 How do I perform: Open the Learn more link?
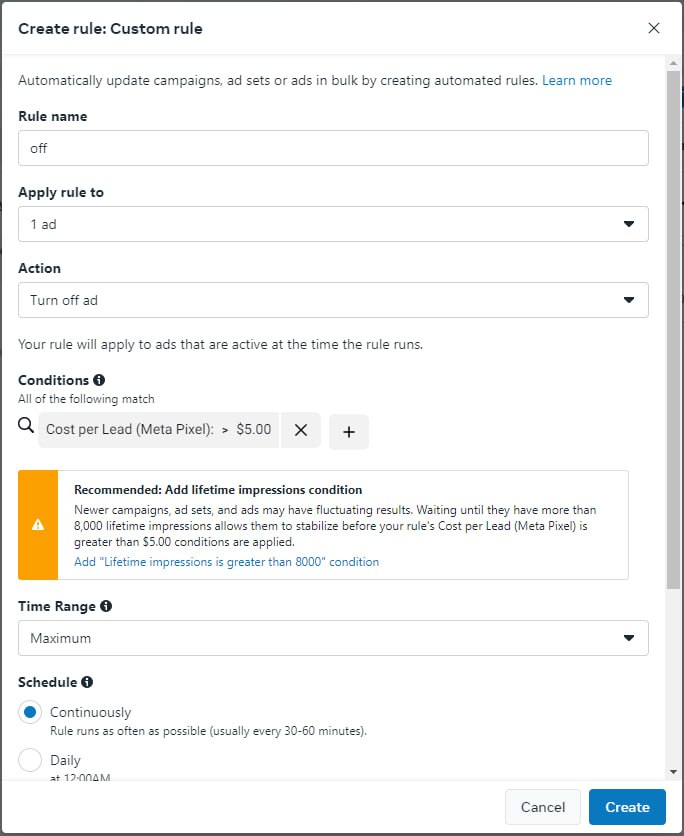[577, 81]
